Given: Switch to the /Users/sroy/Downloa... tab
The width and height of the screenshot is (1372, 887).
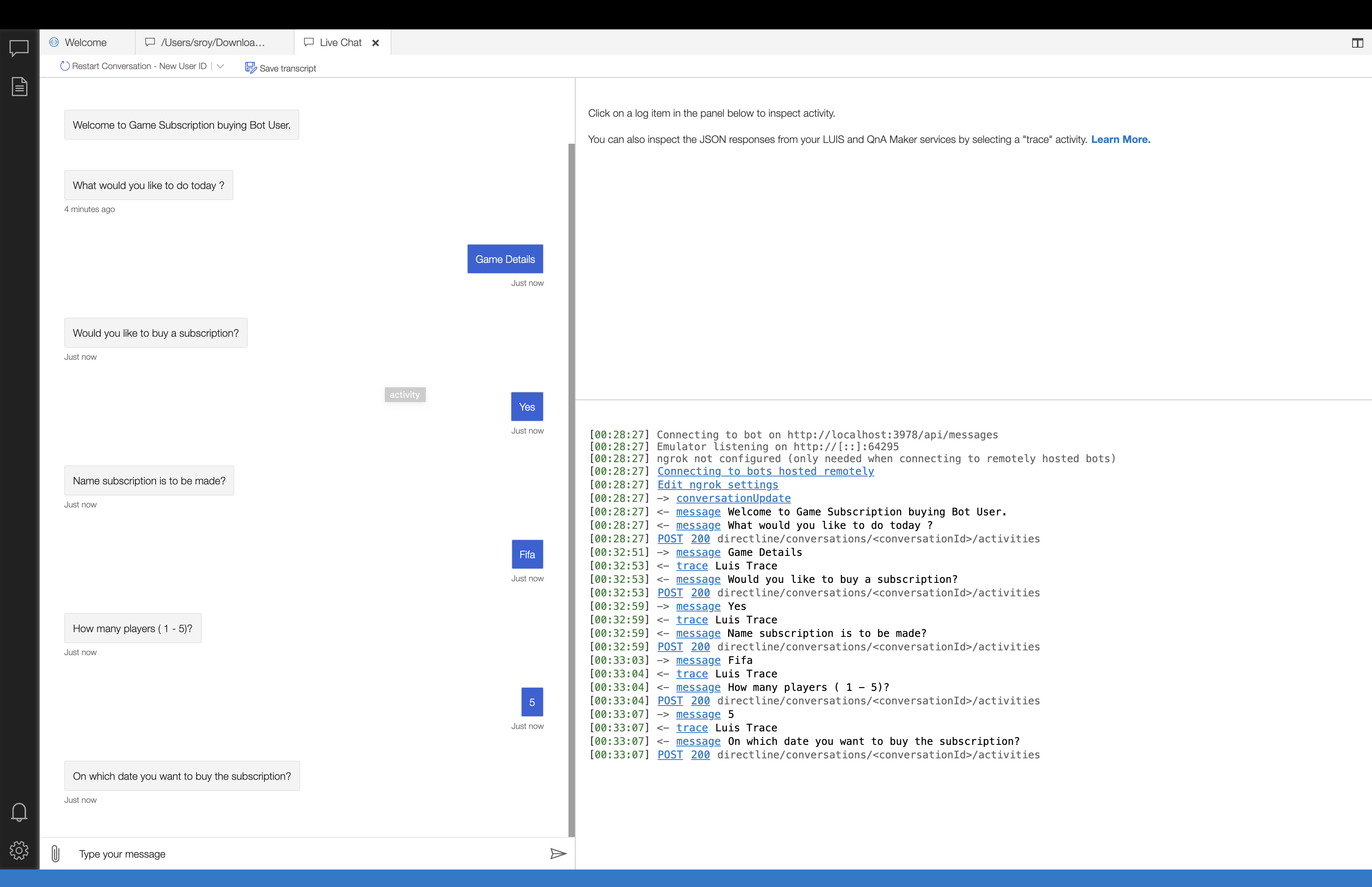Looking at the screenshot, I should point(212,42).
